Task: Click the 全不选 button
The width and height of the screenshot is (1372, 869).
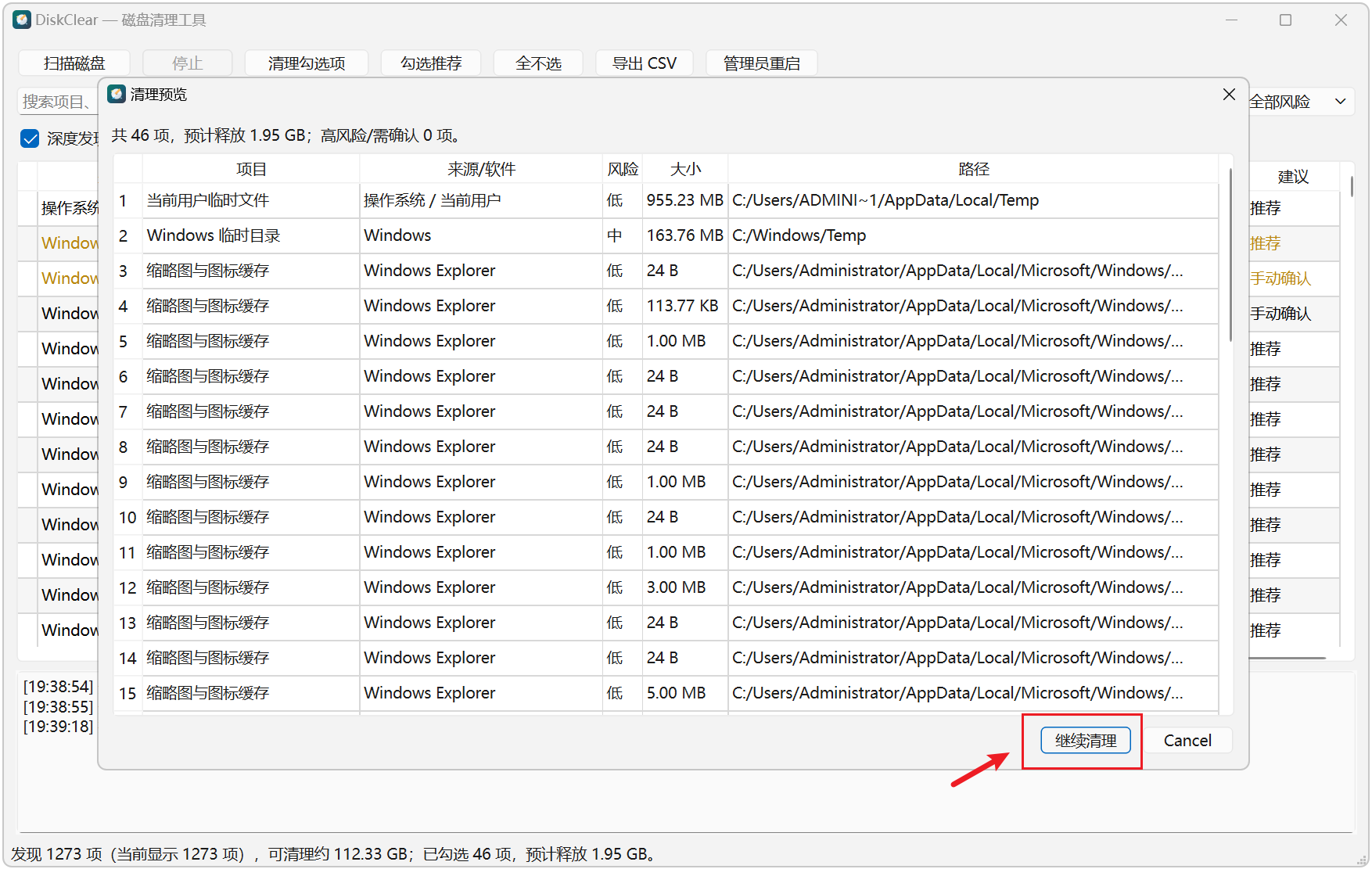Action: tap(538, 63)
